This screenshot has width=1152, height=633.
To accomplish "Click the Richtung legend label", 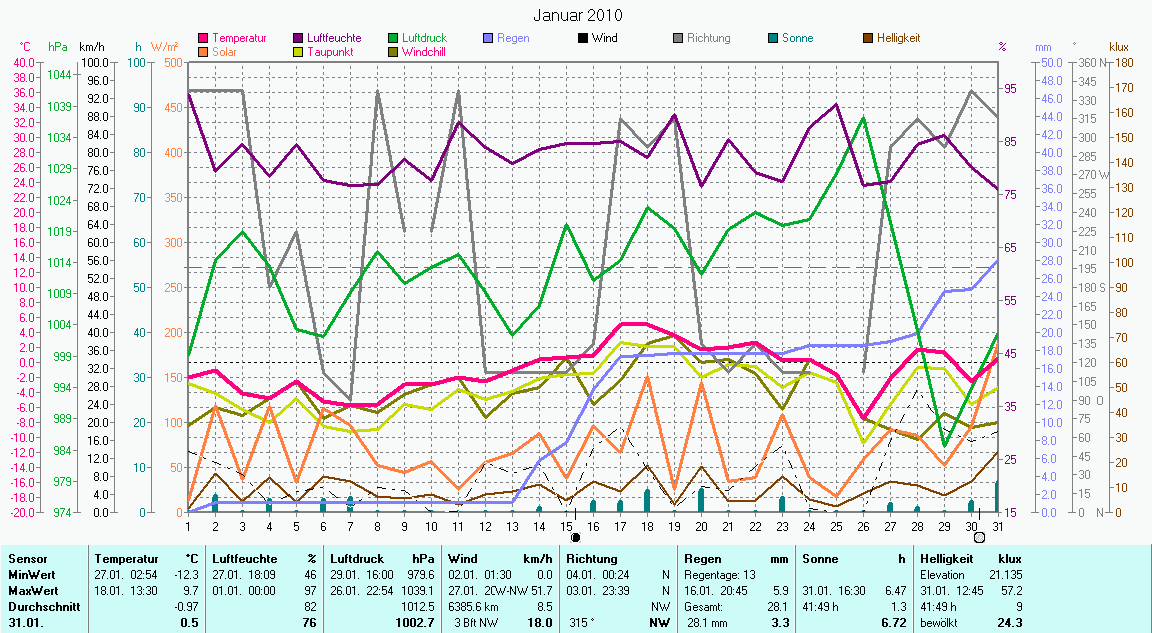I will point(708,39).
